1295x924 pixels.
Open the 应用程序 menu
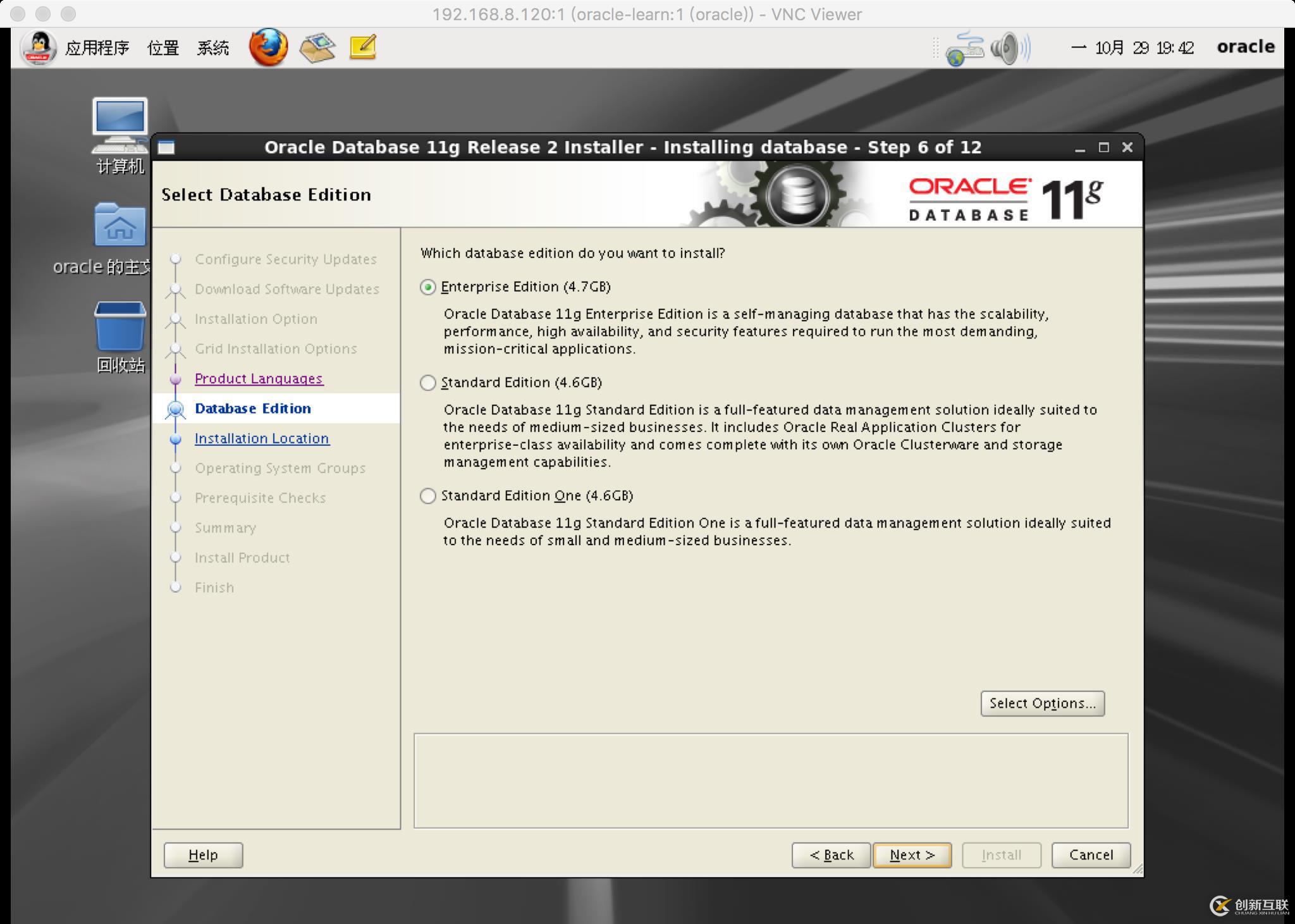click(97, 48)
